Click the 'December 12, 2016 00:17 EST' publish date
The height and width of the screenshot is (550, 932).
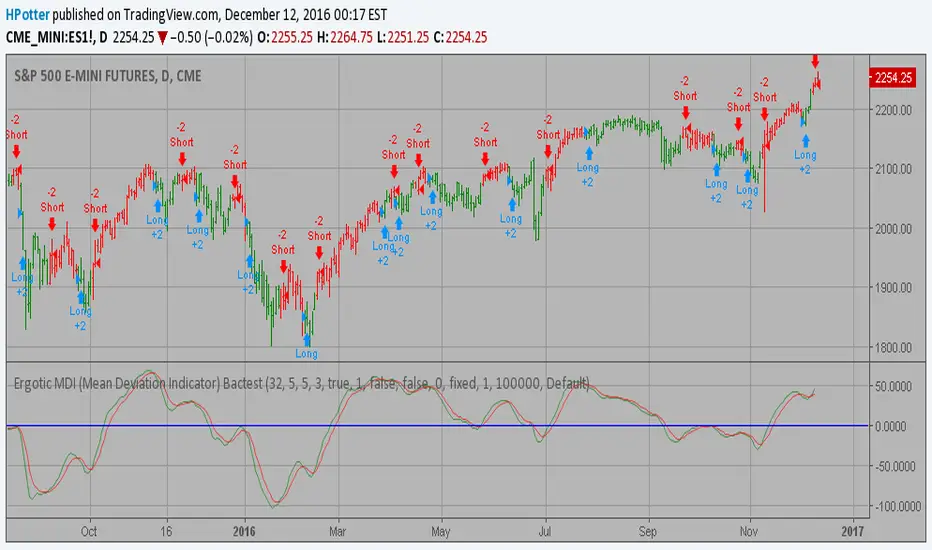coord(306,14)
